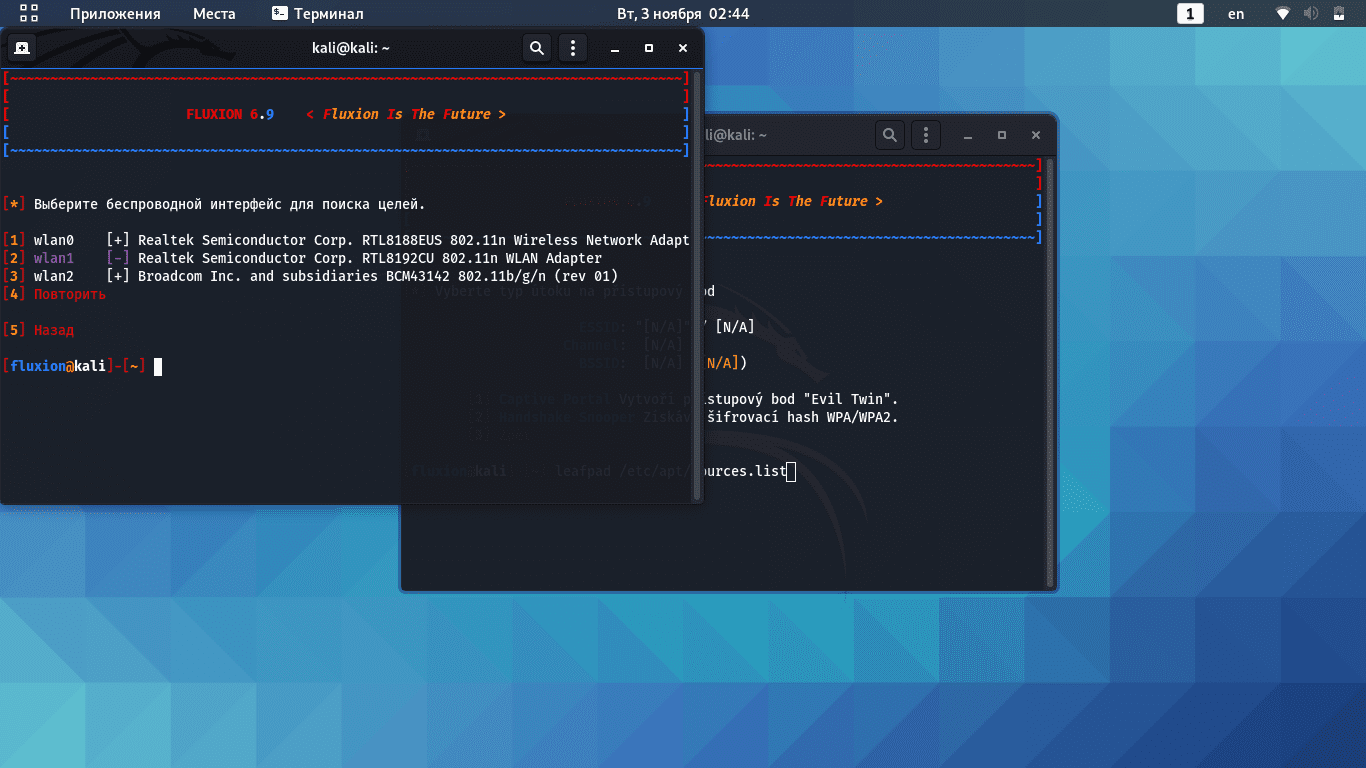
Task: Maximize the front kali@kali terminal
Action: click(649, 48)
